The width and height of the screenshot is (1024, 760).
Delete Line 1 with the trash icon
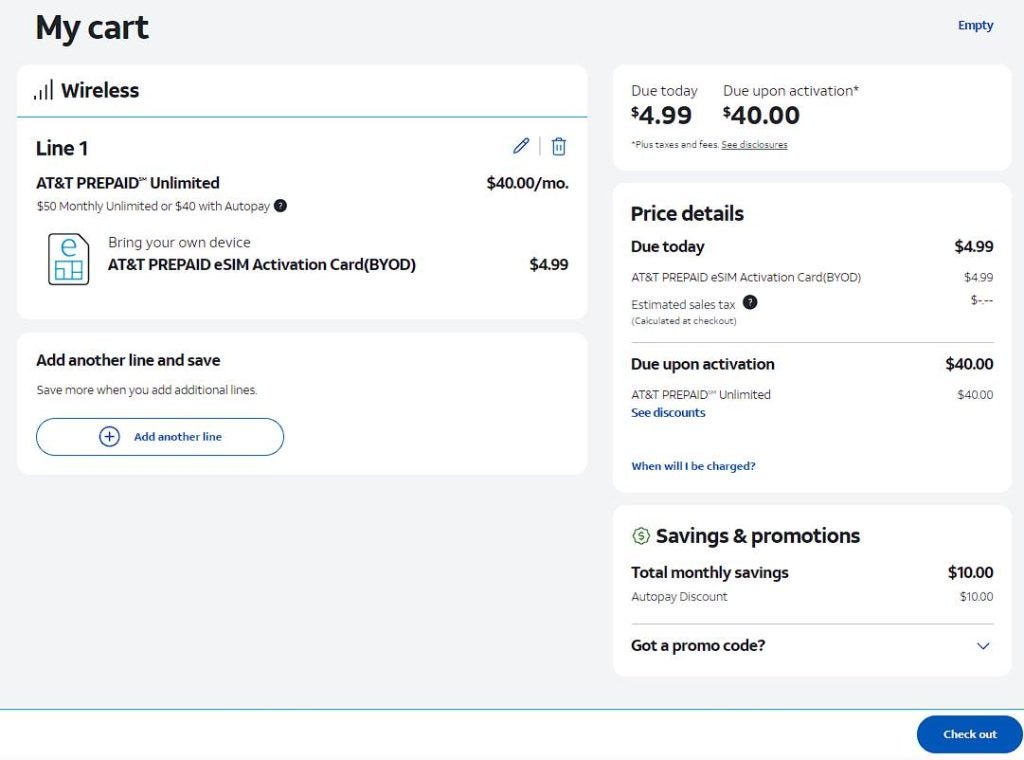pyautogui.click(x=559, y=146)
